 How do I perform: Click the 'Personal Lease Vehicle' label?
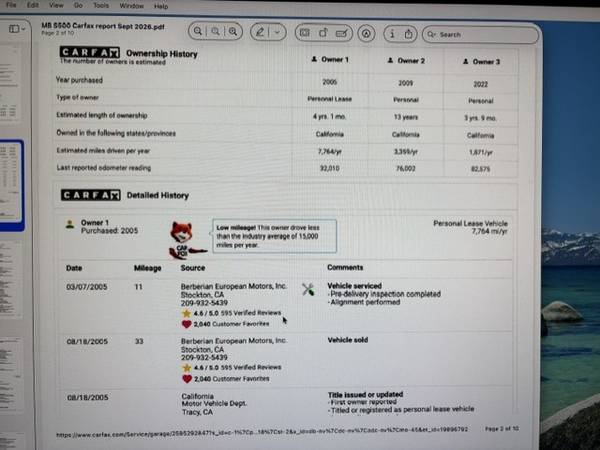point(470,223)
